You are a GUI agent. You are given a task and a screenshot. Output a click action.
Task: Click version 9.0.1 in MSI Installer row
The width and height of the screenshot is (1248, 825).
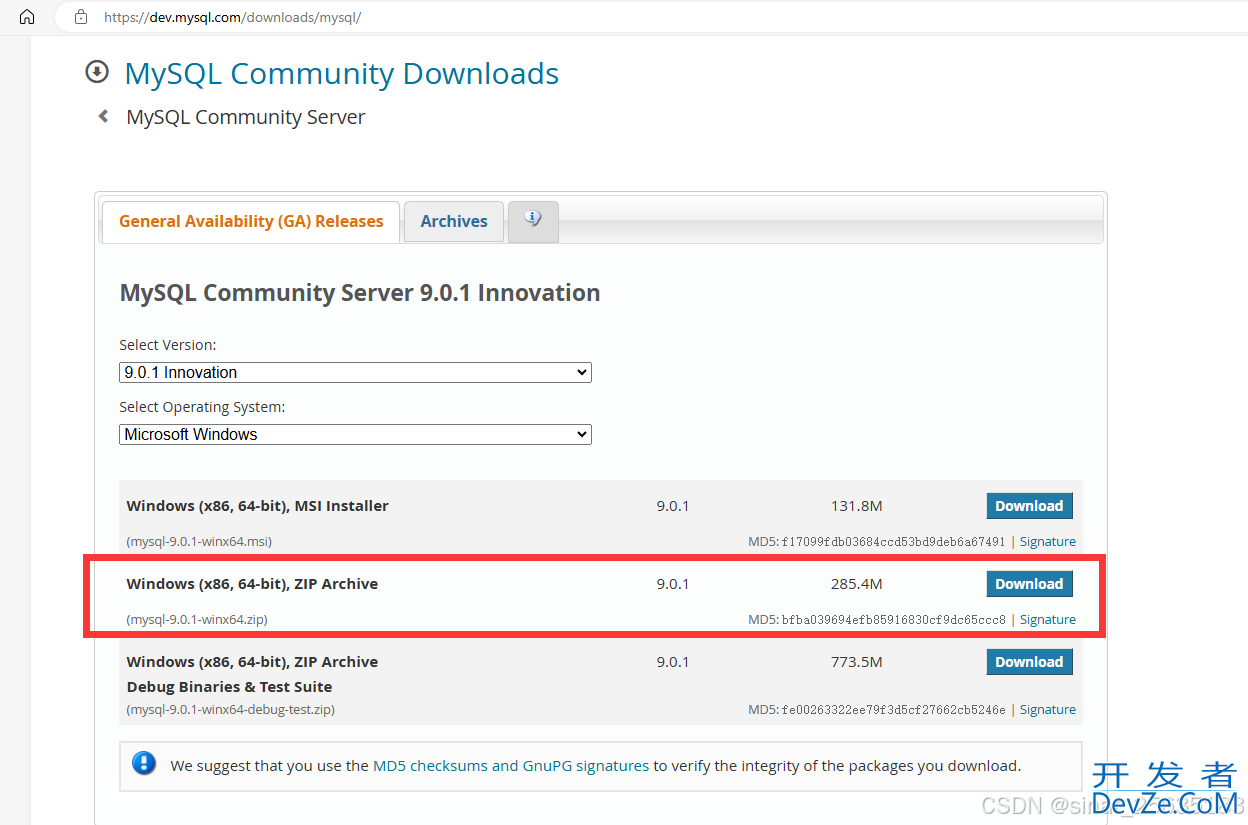point(673,506)
